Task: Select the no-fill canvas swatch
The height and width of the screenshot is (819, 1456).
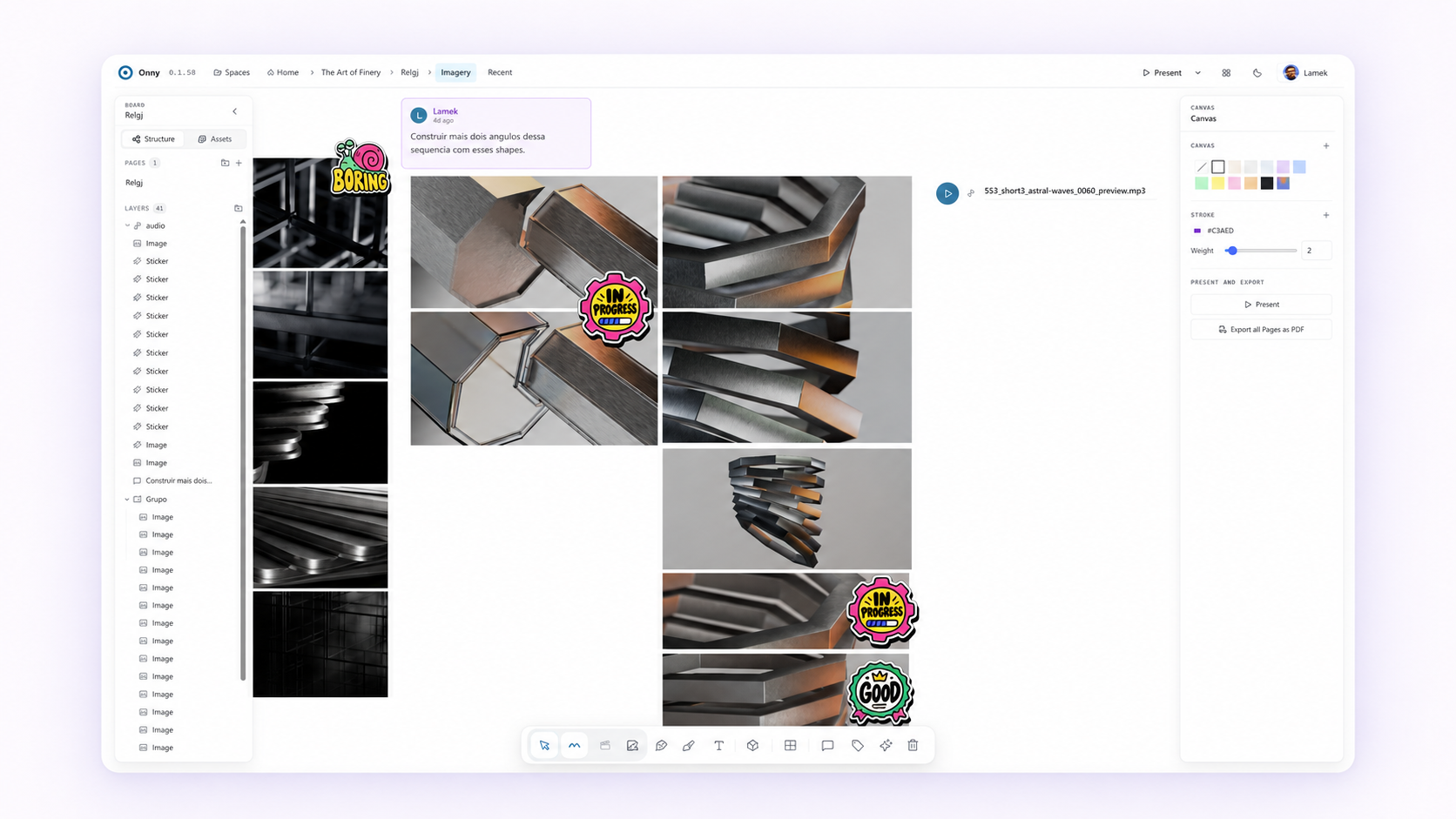Action: pos(1202,167)
